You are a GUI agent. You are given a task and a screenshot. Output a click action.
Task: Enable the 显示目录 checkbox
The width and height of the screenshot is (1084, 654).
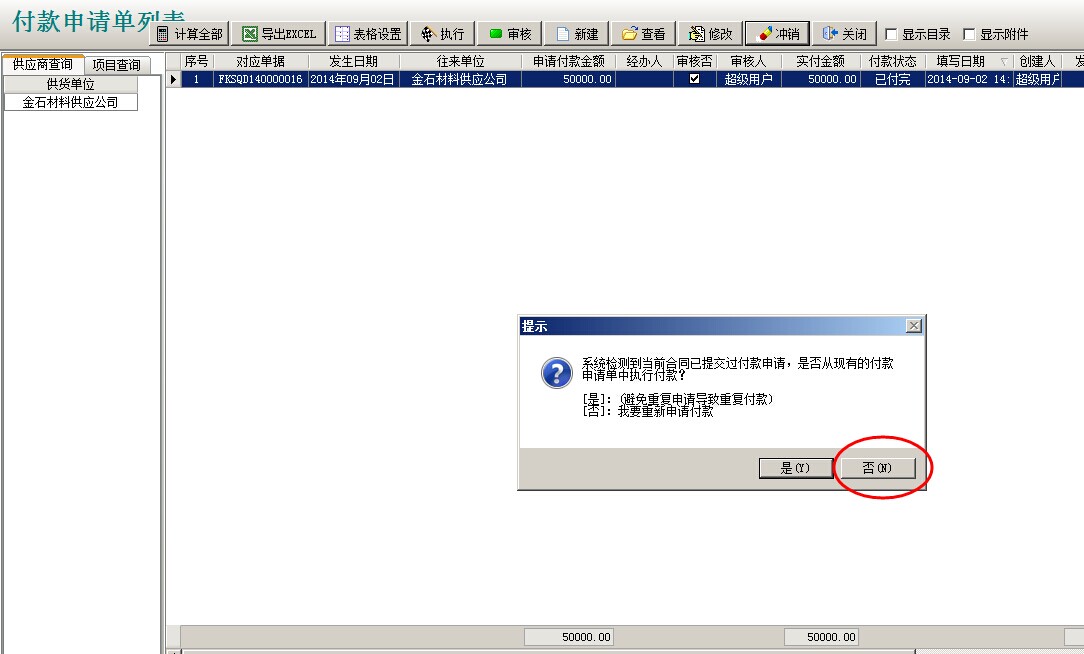(x=892, y=35)
